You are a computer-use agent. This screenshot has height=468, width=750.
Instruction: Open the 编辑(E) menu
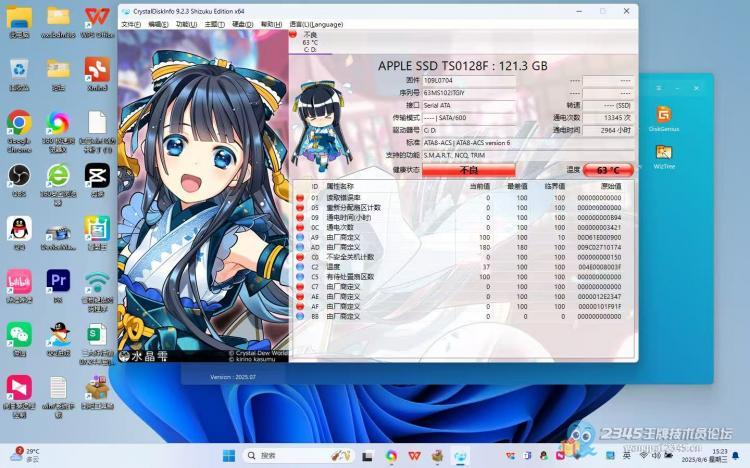click(x=158, y=24)
